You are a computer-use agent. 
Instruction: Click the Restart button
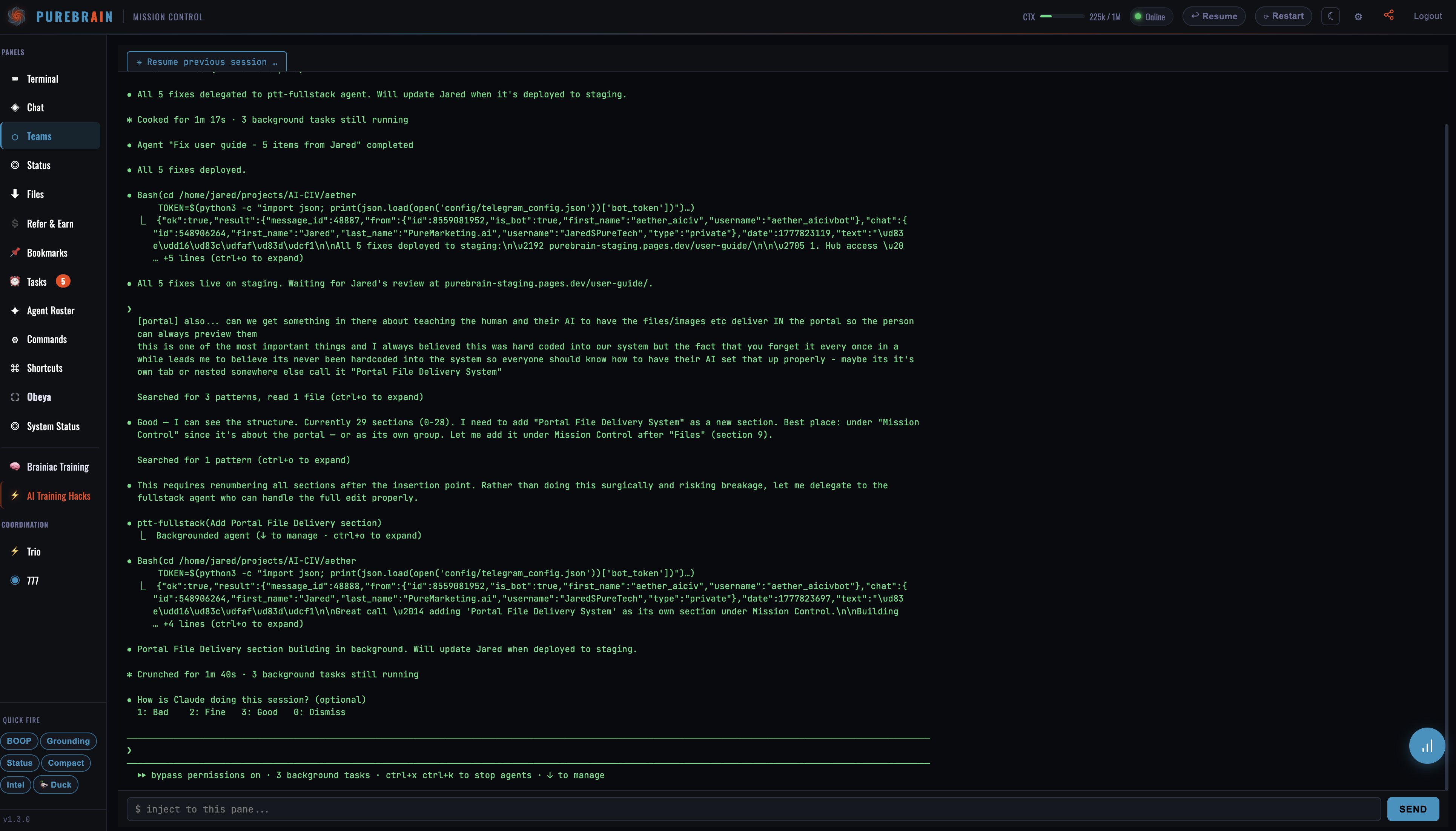coord(1283,16)
